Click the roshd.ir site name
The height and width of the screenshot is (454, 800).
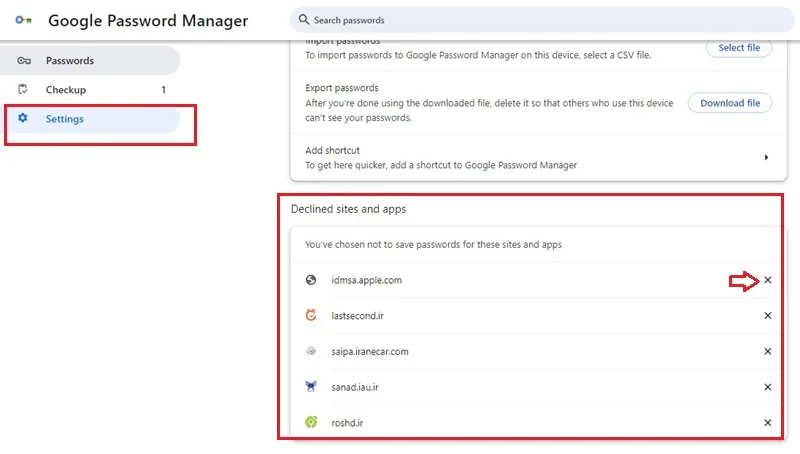[347, 423]
